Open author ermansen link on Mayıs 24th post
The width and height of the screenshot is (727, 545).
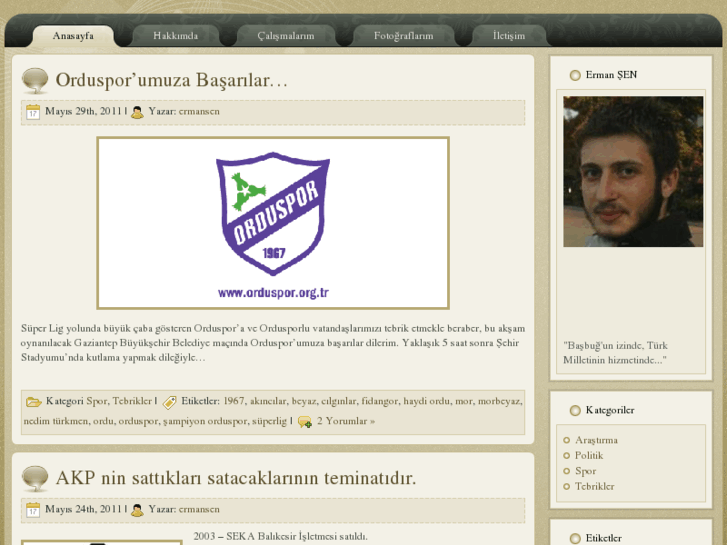point(199,509)
